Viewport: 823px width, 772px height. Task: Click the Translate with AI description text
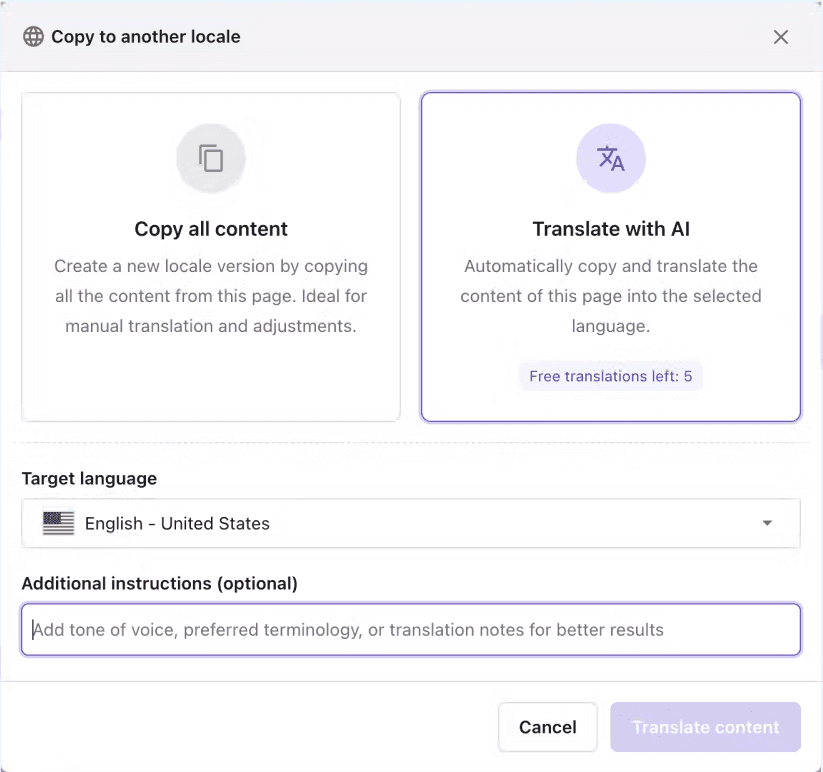[x=611, y=296]
